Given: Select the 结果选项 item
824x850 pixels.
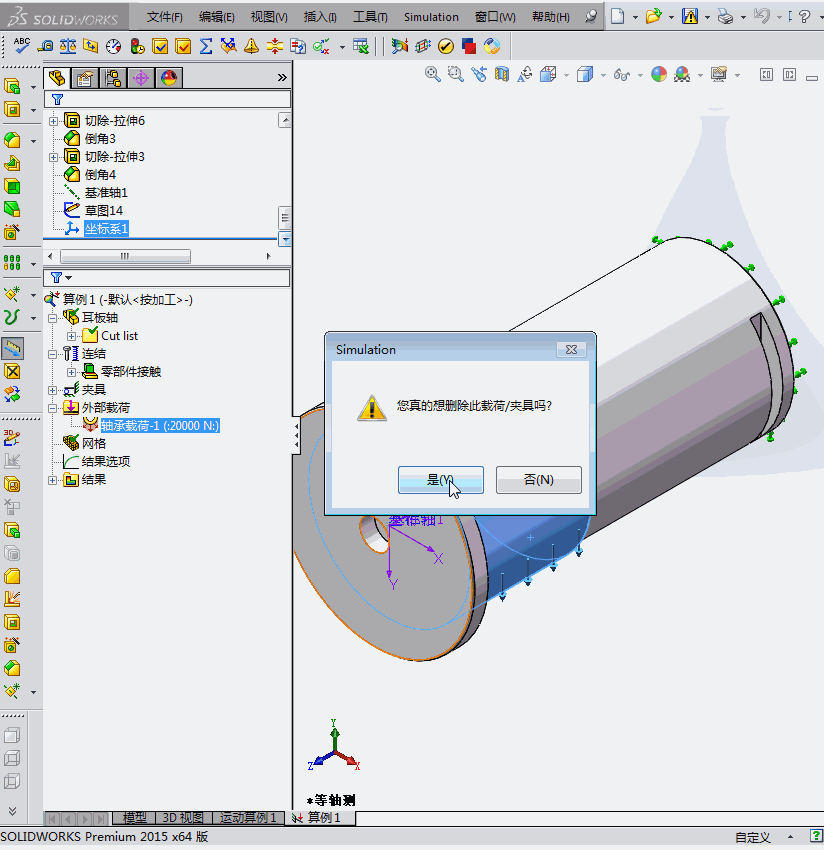Looking at the screenshot, I should (106, 462).
